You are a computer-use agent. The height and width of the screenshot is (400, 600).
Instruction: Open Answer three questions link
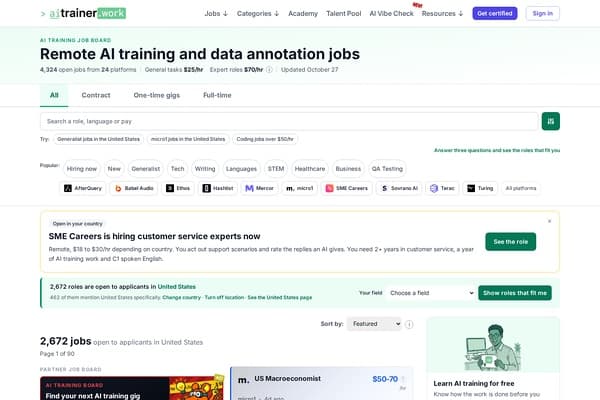point(497,150)
